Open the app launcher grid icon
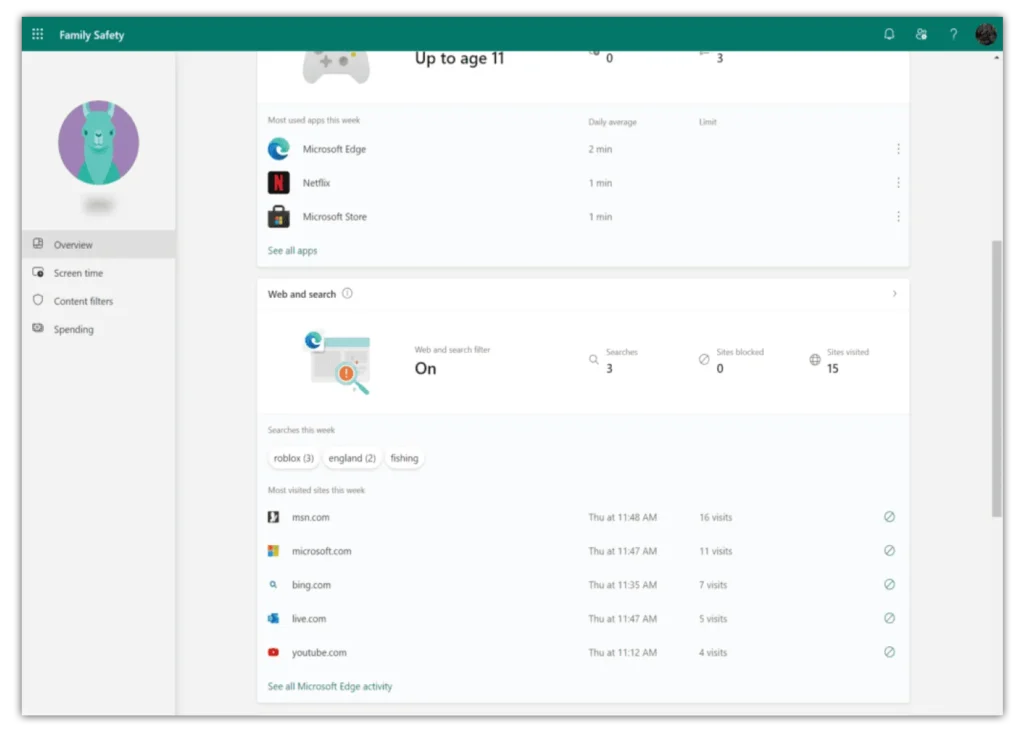 [x=37, y=34]
